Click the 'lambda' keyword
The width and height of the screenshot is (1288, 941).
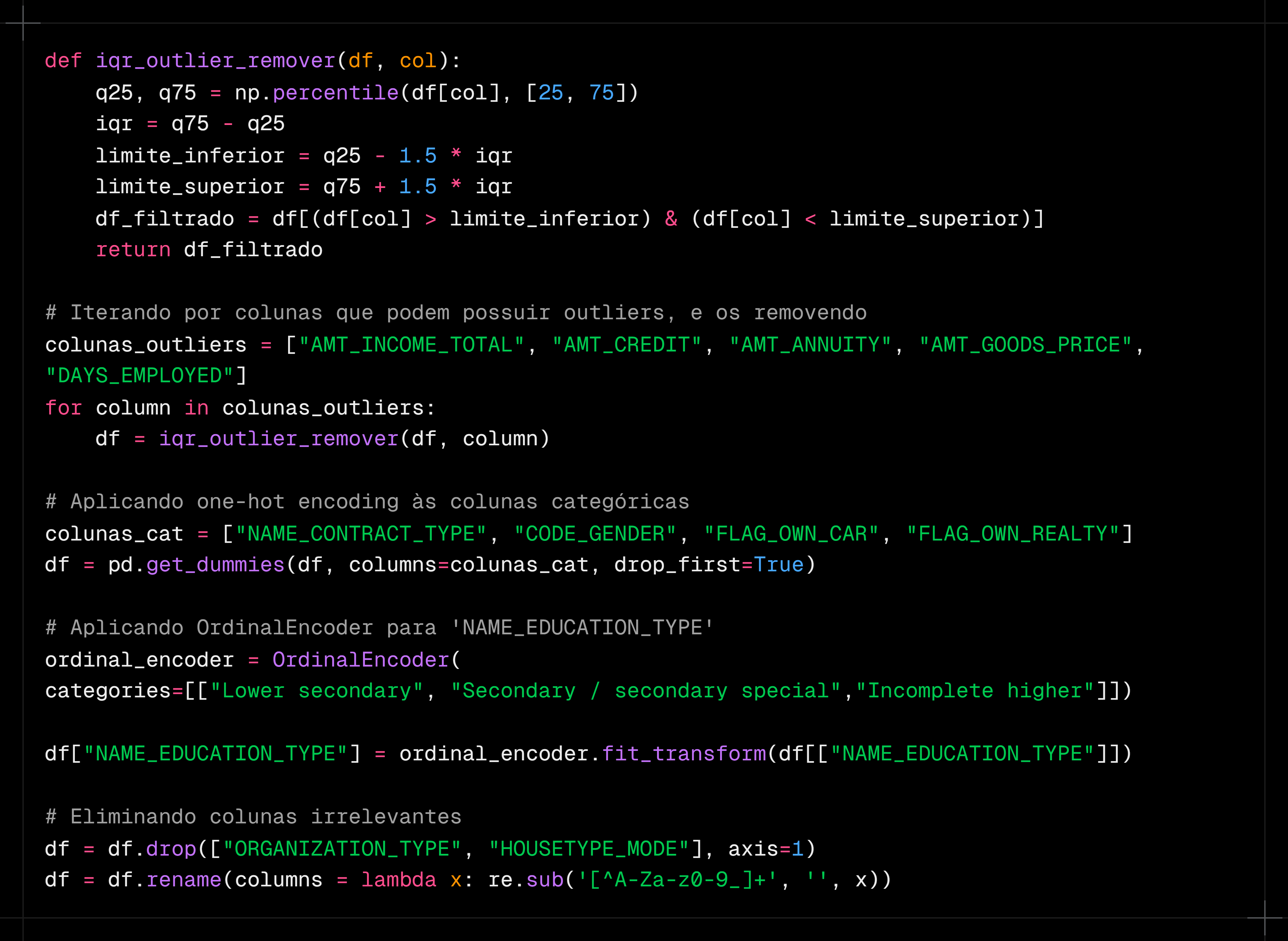click(399, 880)
